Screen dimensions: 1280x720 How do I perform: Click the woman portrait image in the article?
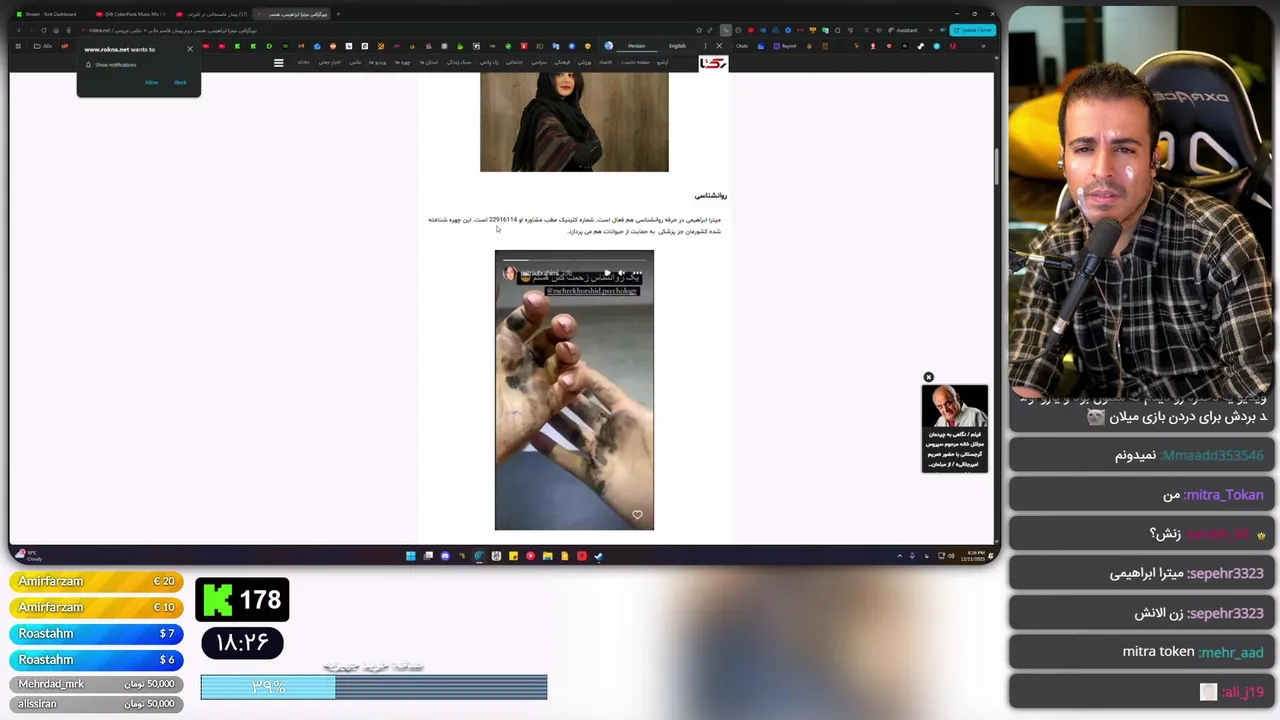click(x=574, y=122)
